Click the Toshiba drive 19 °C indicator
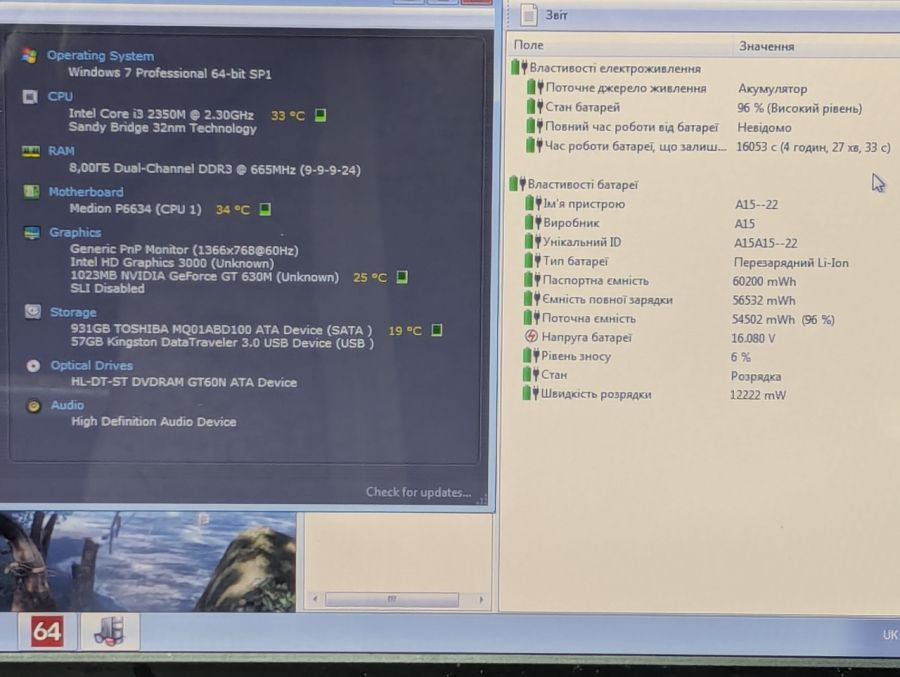 [x=436, y=330]
